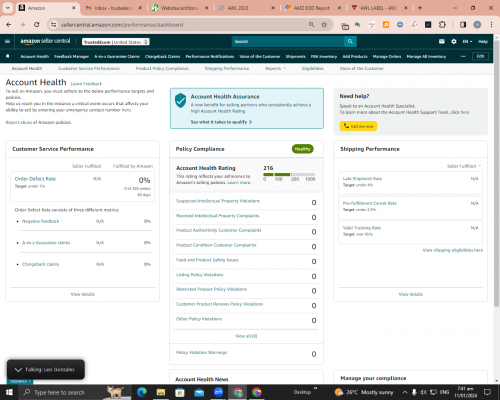Image resolution: width=500 pixels, height=400 pixels.
Task: Bookmark this page with the star icon
Action: [324, 25]
